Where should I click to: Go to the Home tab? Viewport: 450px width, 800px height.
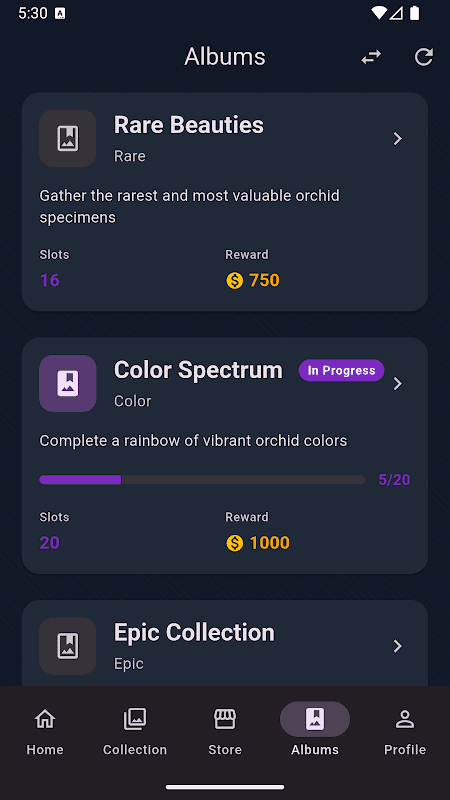[x=45, y=730]
